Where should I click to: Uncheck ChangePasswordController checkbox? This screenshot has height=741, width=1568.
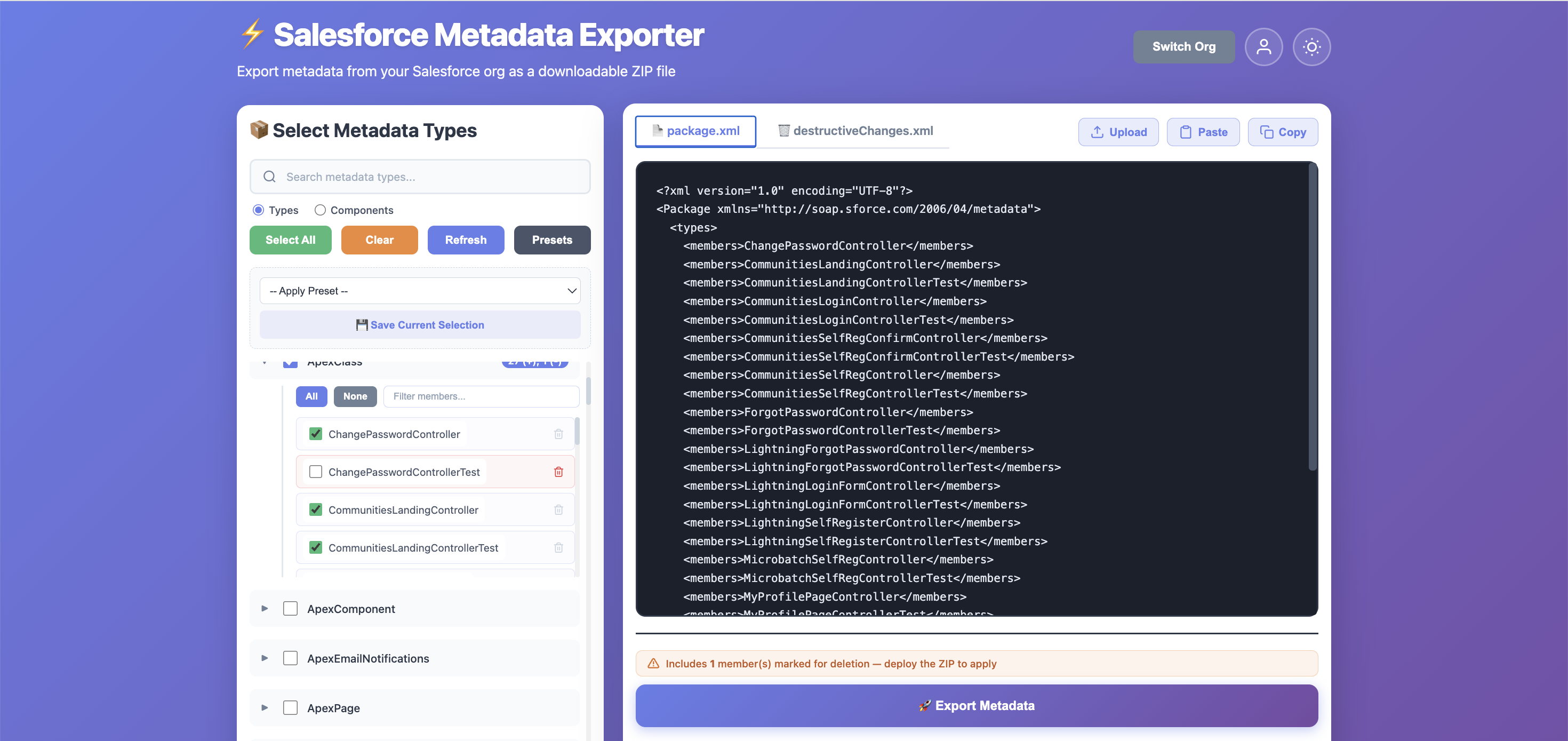315,434
